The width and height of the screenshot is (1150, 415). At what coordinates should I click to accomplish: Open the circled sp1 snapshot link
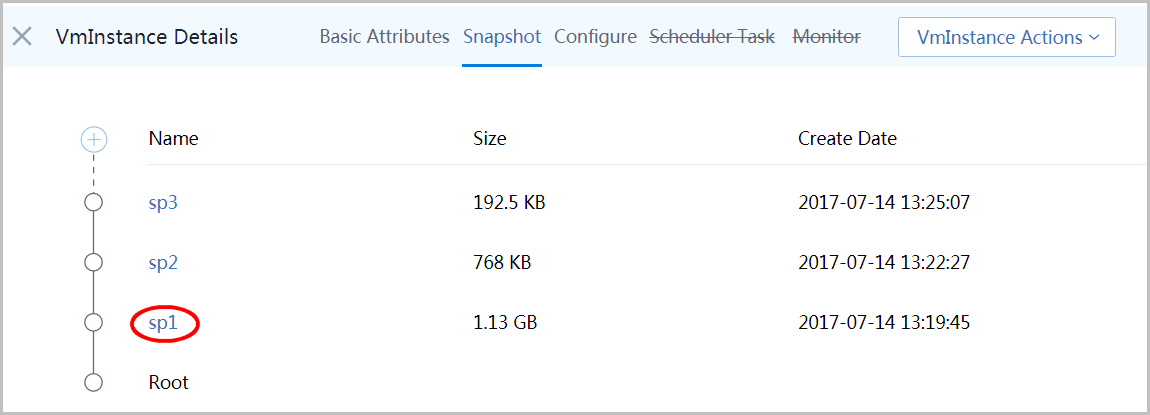coord(163,323)
